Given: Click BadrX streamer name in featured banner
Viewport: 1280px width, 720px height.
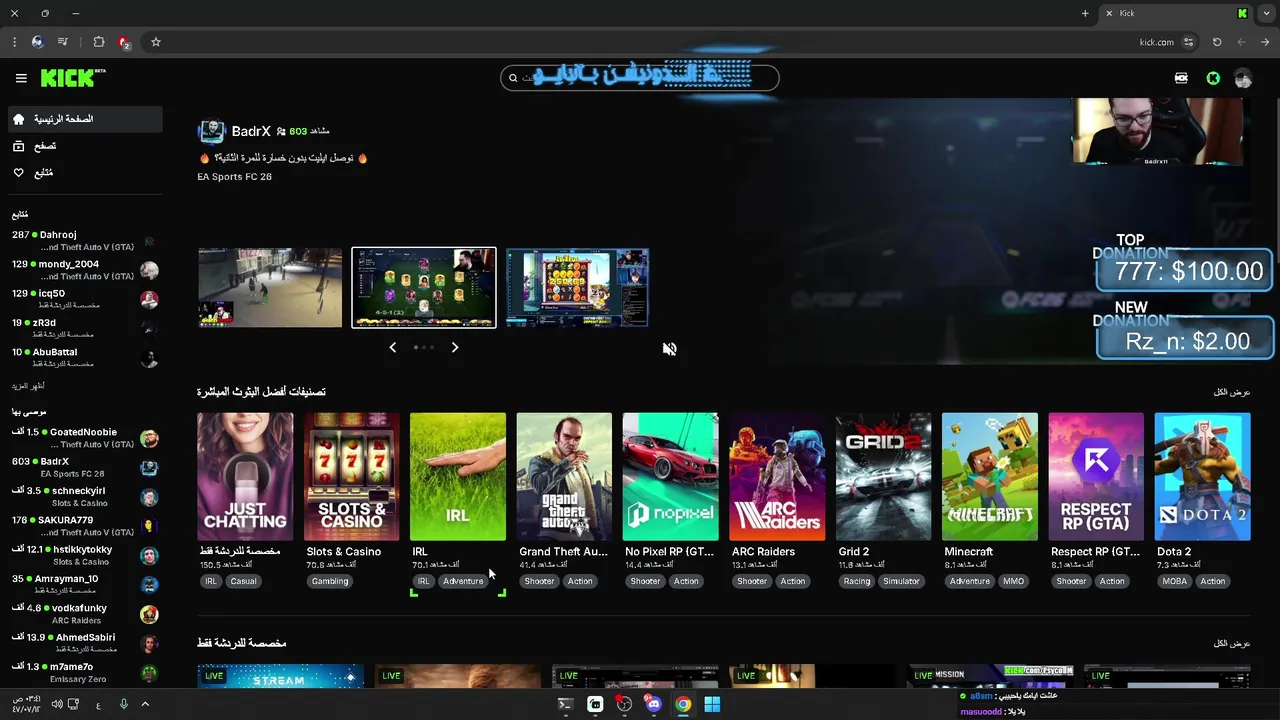Looking at the screenshot, I should (x=251, y=131).
